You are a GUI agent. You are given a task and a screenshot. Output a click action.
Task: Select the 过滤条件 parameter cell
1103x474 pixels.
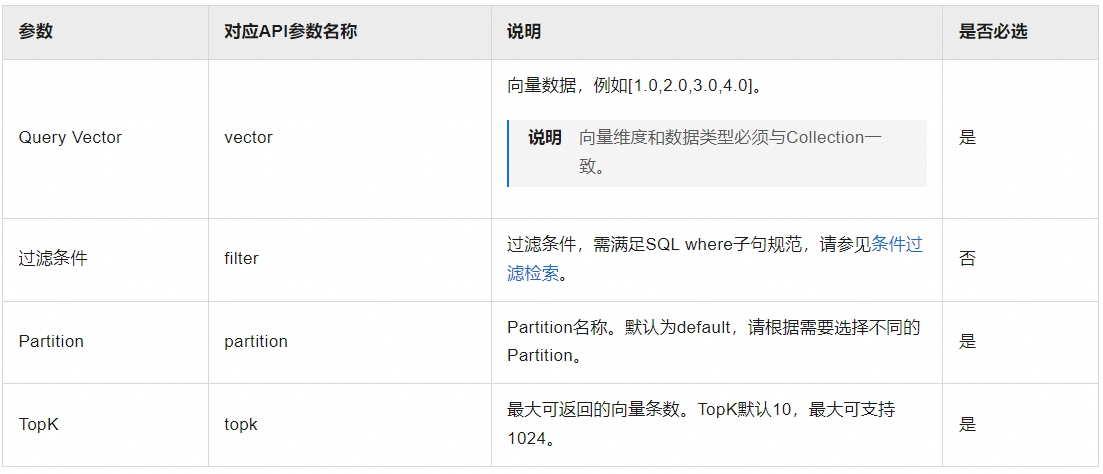coord(53,258)
